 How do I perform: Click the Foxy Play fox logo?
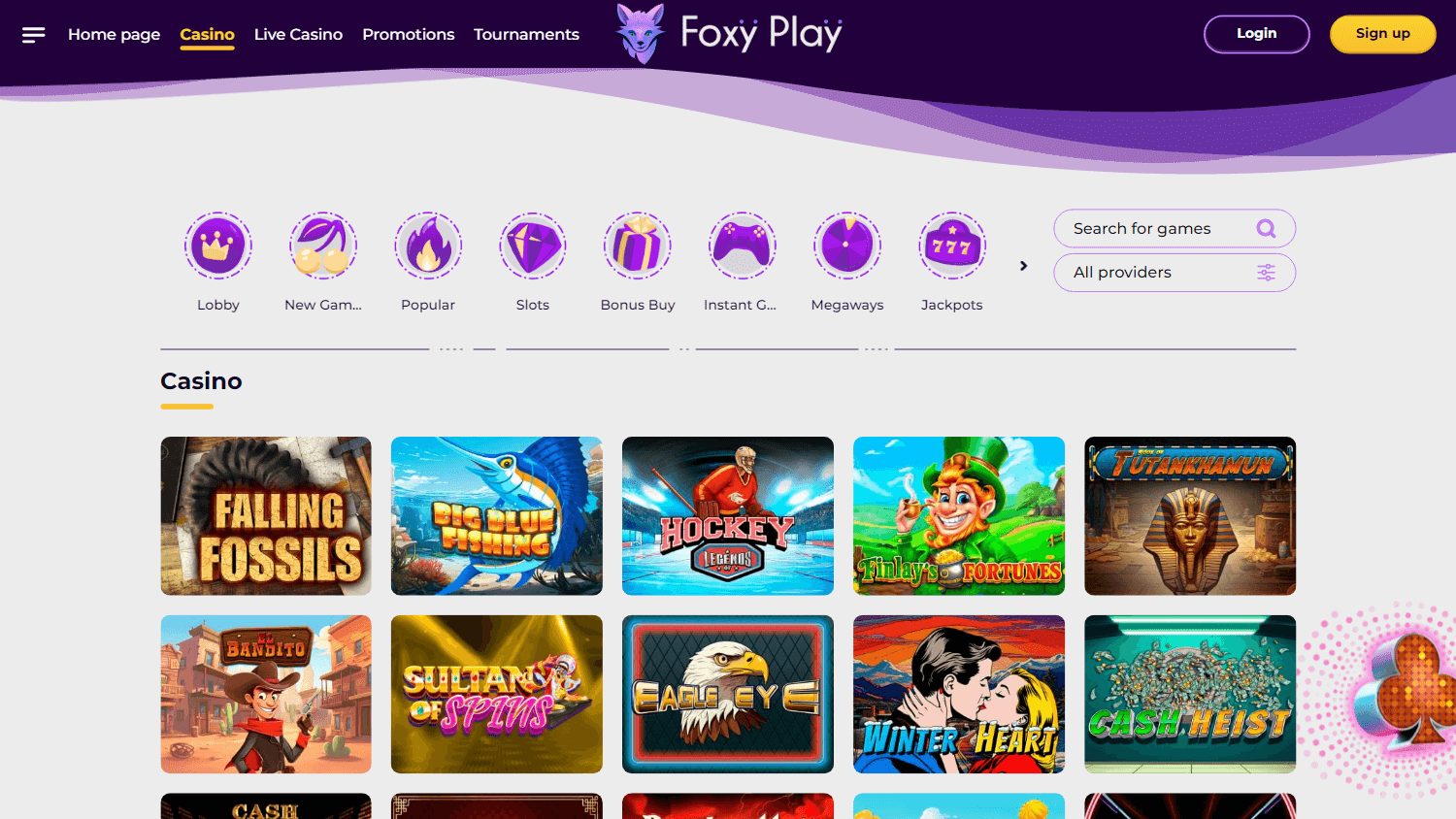click(641, 34)
